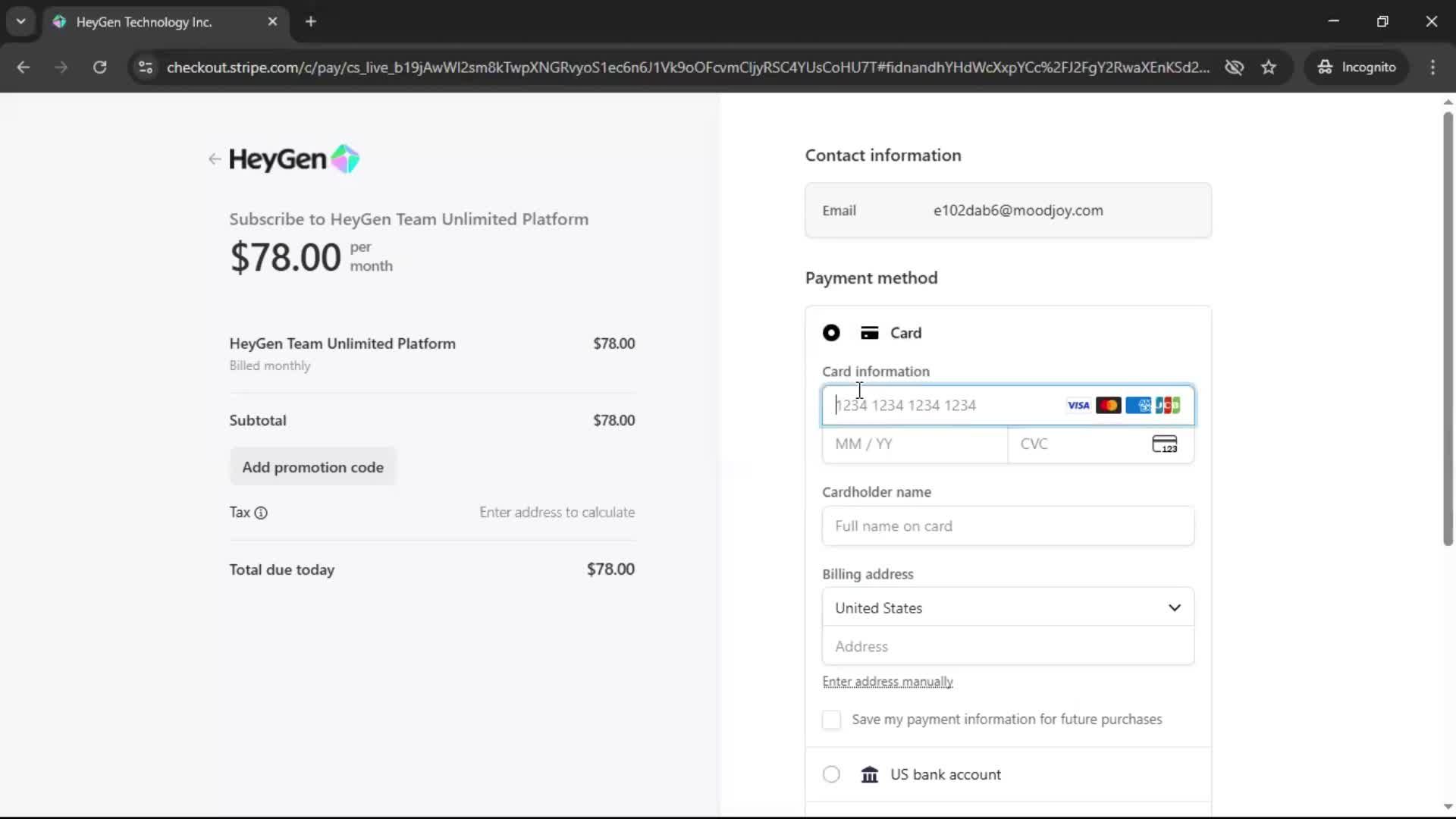Click the bookmark star icon
1456x819 pixels.
[x=1269, y=67]
